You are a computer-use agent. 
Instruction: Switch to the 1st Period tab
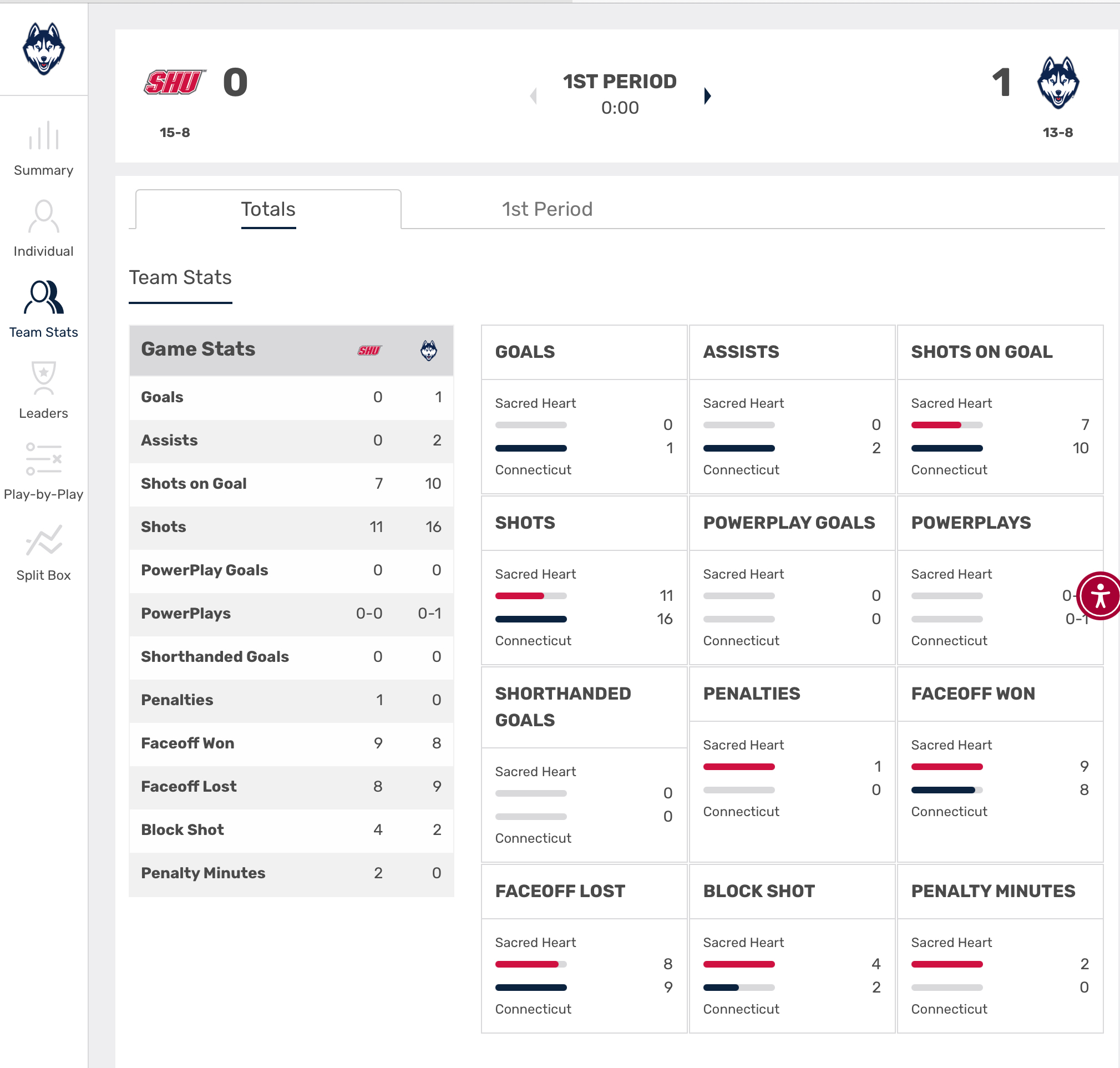click(547, 209)
